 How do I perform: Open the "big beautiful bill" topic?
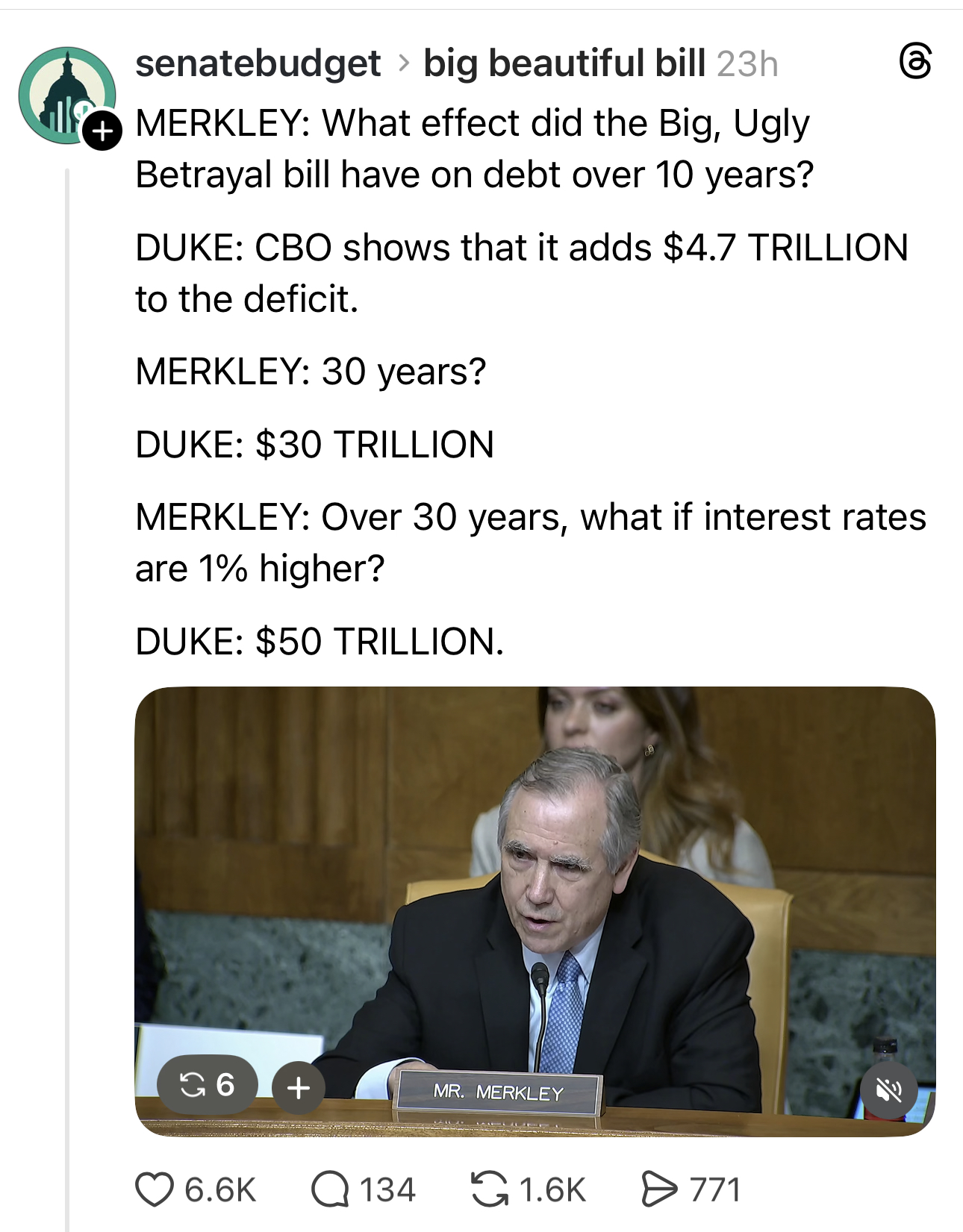564,63
